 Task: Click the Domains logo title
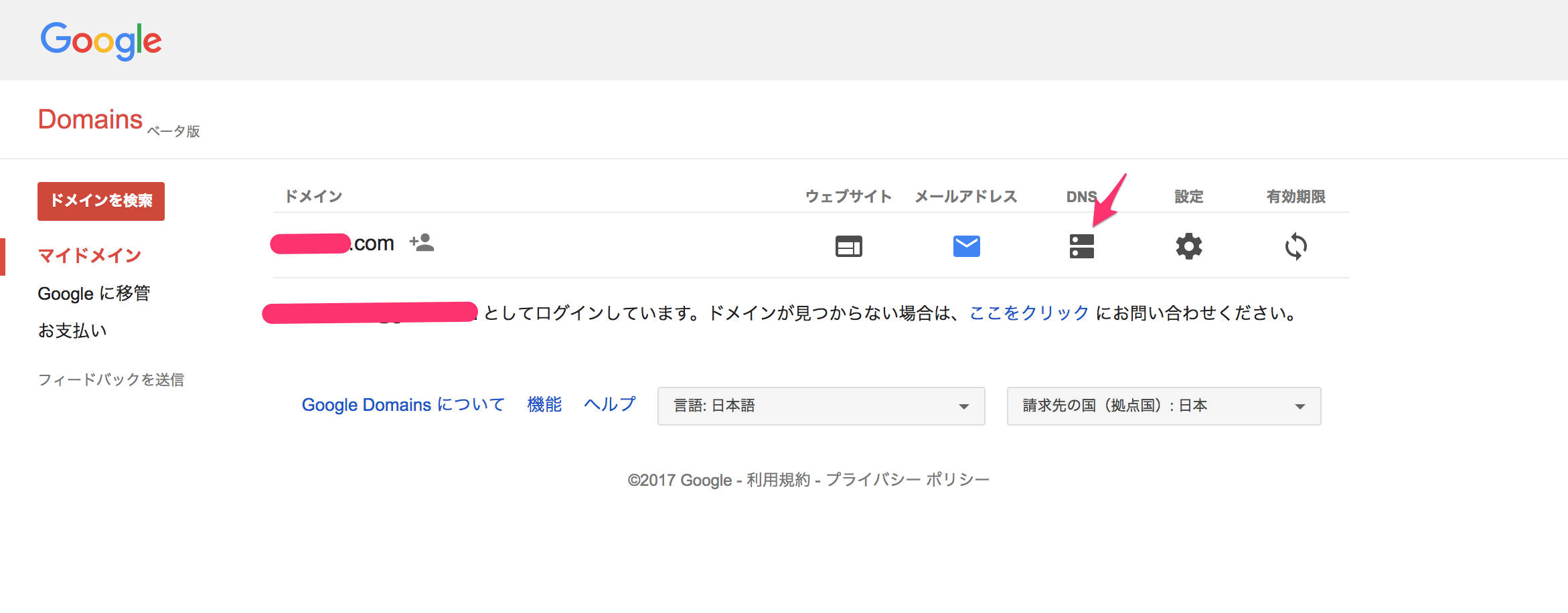(x=90, y=119)
